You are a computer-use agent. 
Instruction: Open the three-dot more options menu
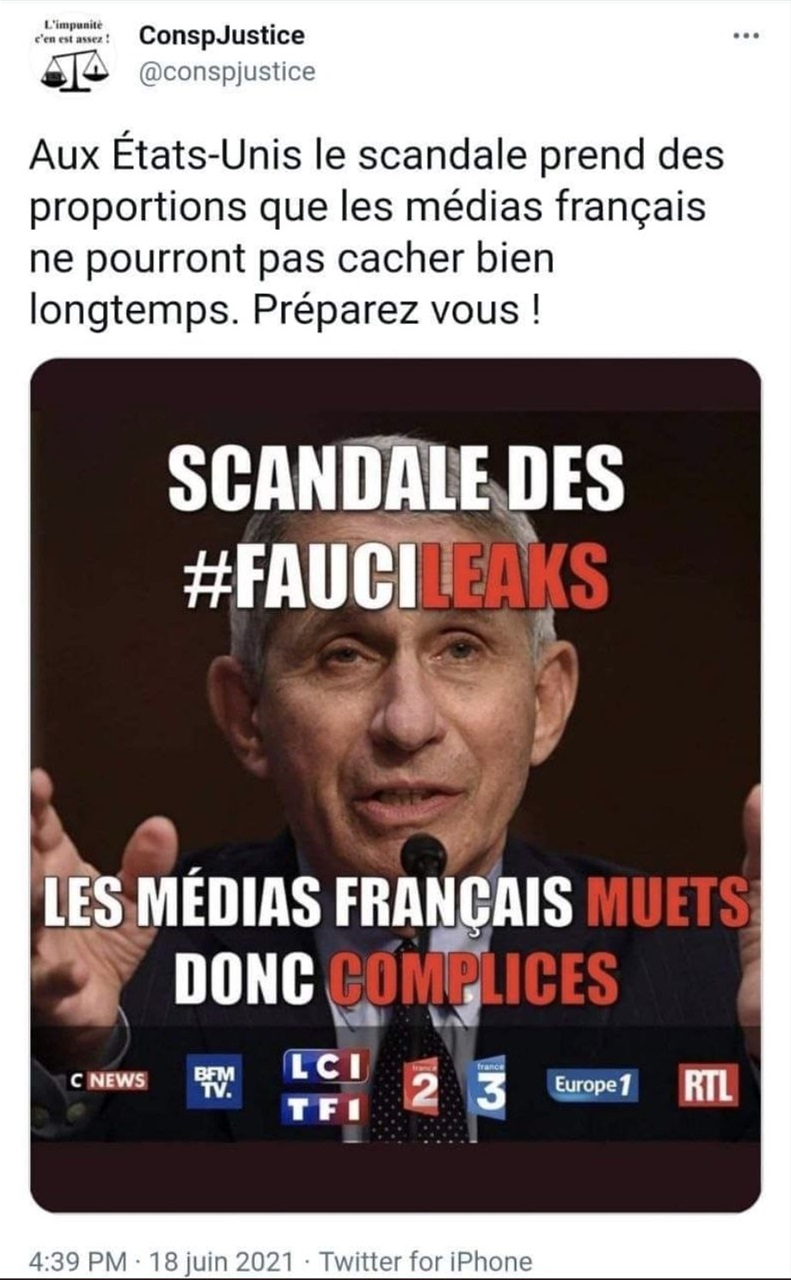click(x=746, y=36)
